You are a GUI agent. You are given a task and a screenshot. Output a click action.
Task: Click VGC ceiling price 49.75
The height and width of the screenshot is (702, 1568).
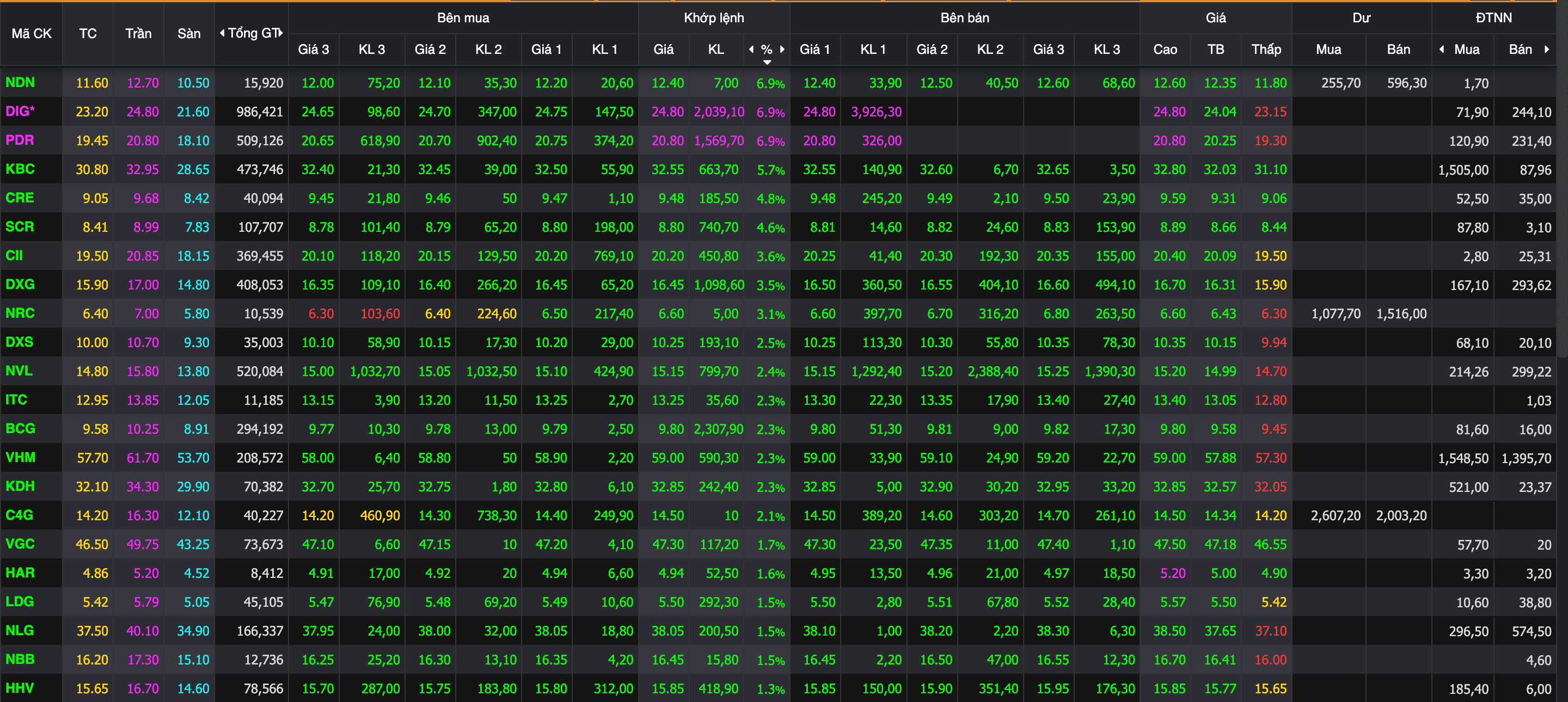(143, 544)
